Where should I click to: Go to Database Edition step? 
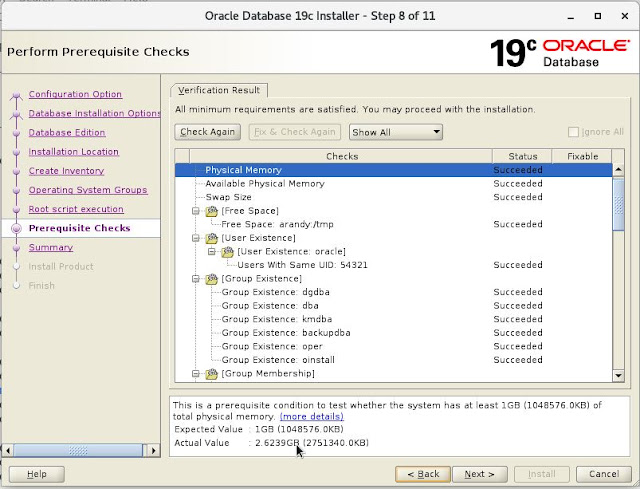pos(67,133)
